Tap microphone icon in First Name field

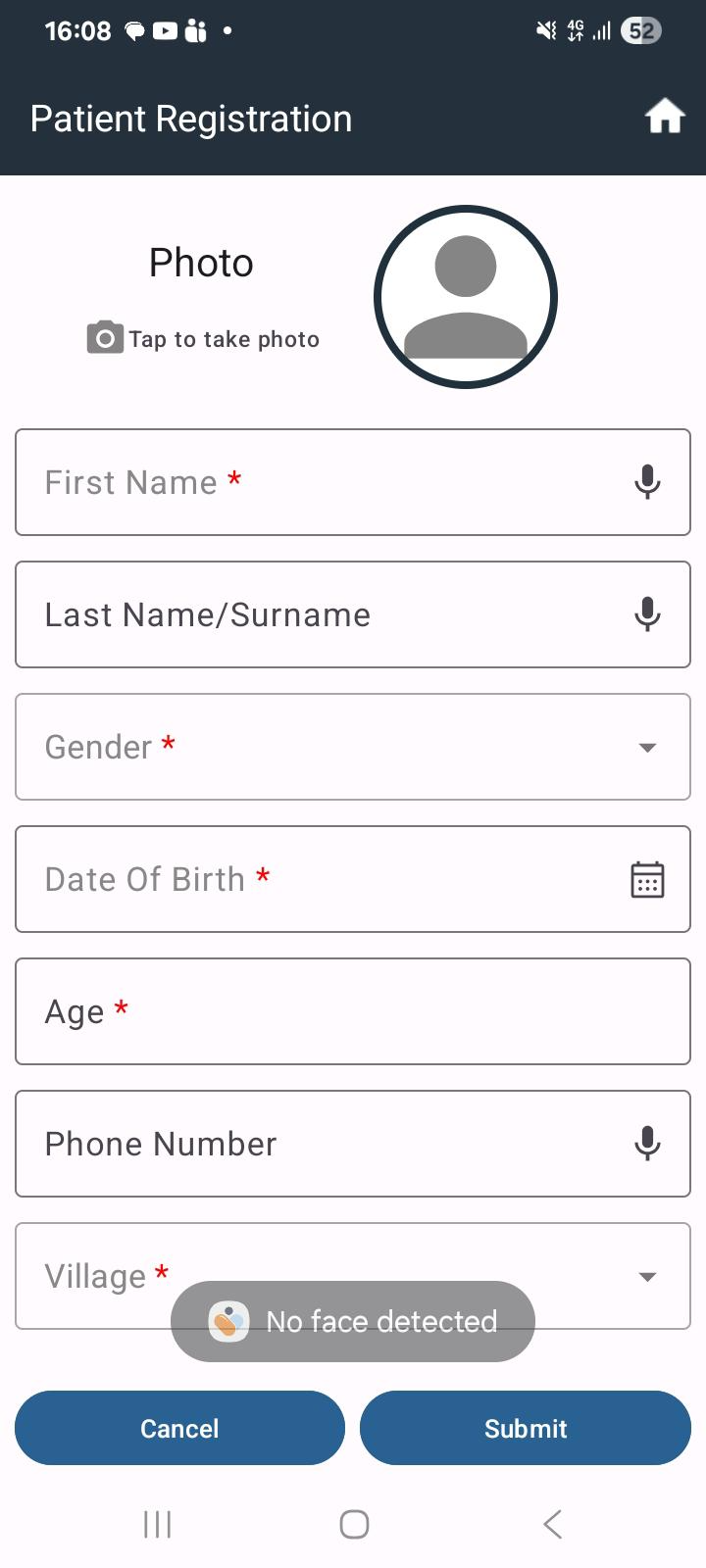coord(647,482)
